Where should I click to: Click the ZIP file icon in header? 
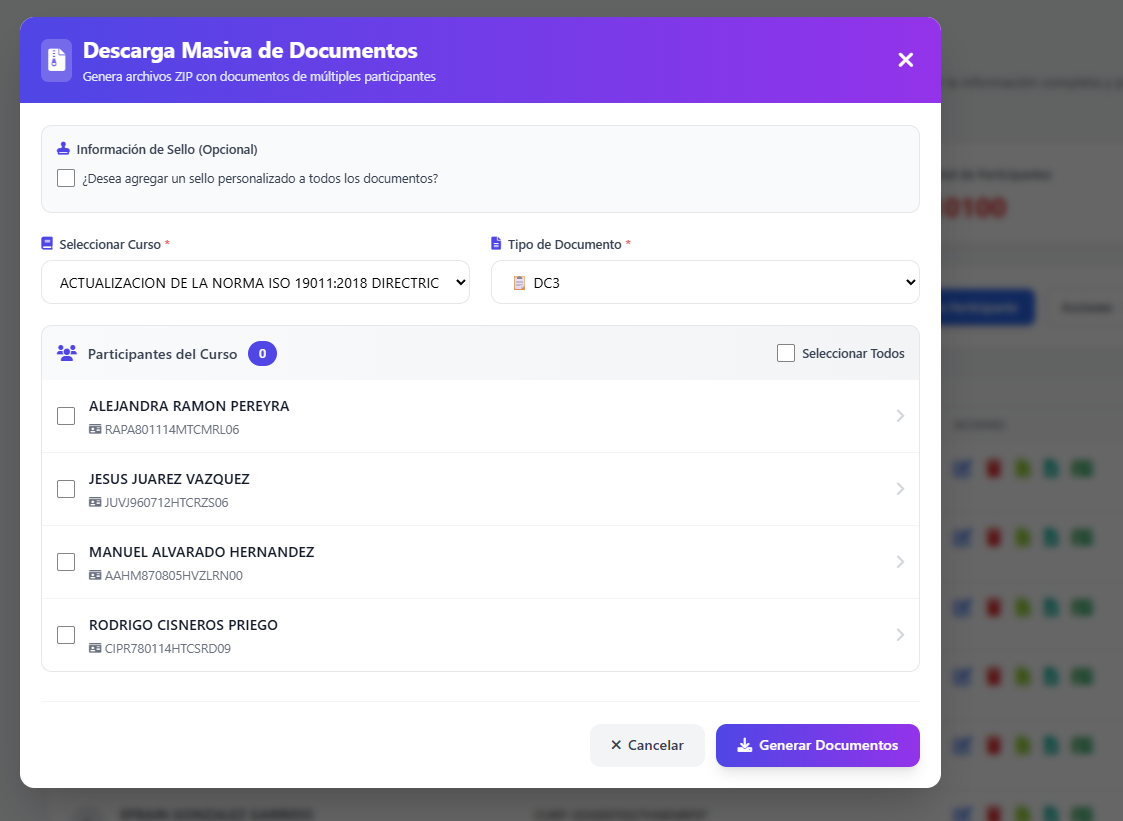(x=56, y=60)
